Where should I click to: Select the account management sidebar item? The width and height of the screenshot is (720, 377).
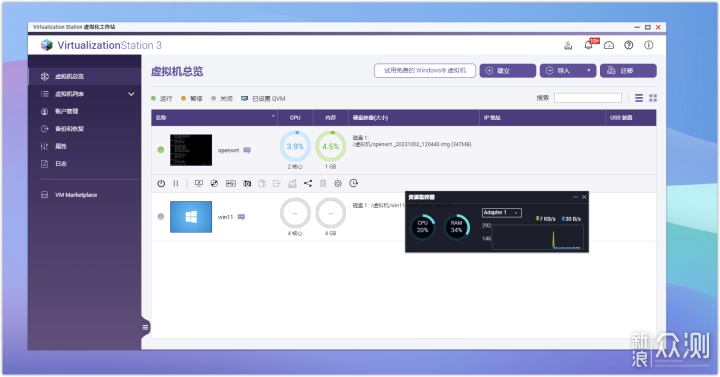pyautogui.click(x=67, y=111)
